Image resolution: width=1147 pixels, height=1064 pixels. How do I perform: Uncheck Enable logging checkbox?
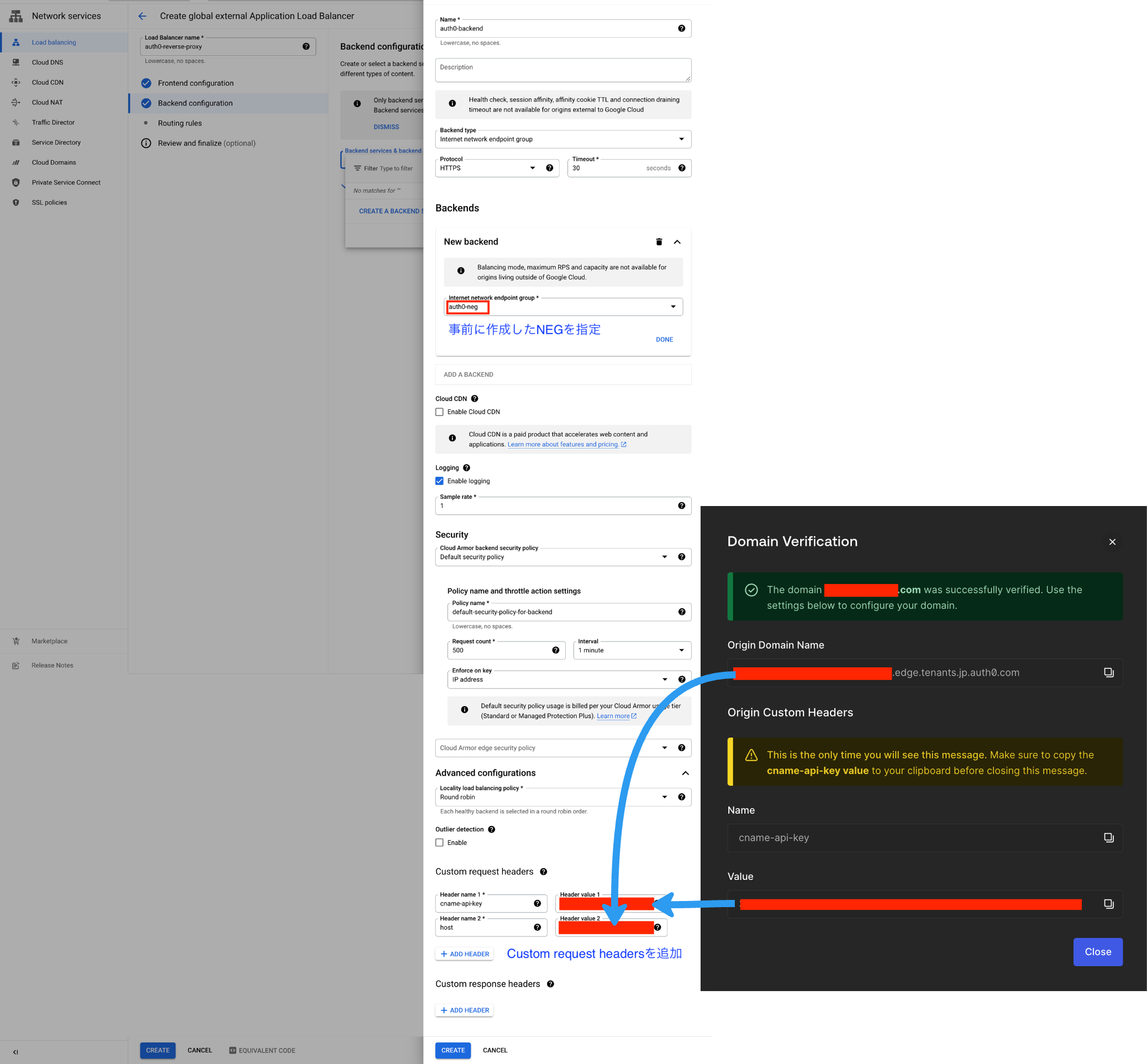pos(439,481)
